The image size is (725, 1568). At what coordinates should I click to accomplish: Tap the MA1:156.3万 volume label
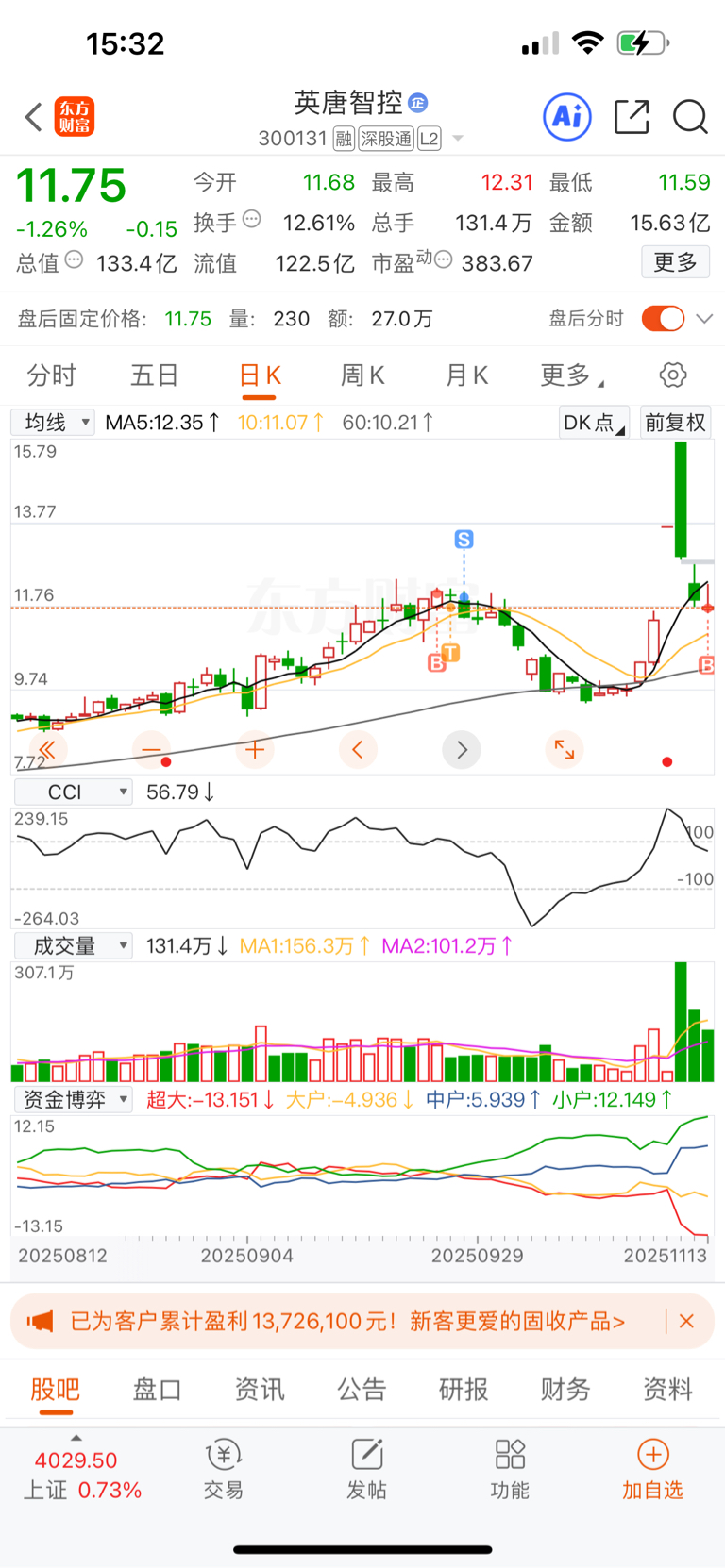[304, 945]
